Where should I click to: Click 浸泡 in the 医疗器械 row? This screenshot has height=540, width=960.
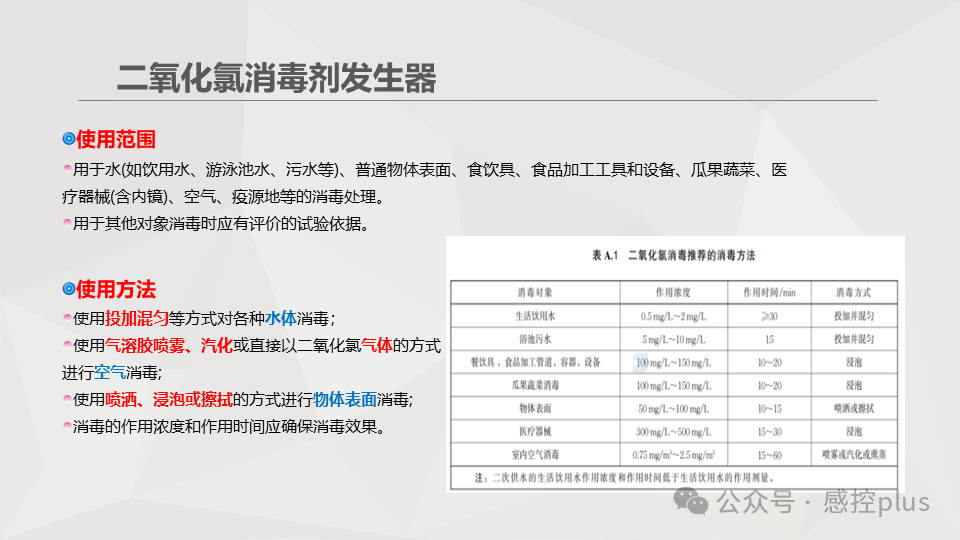(854, 432)
